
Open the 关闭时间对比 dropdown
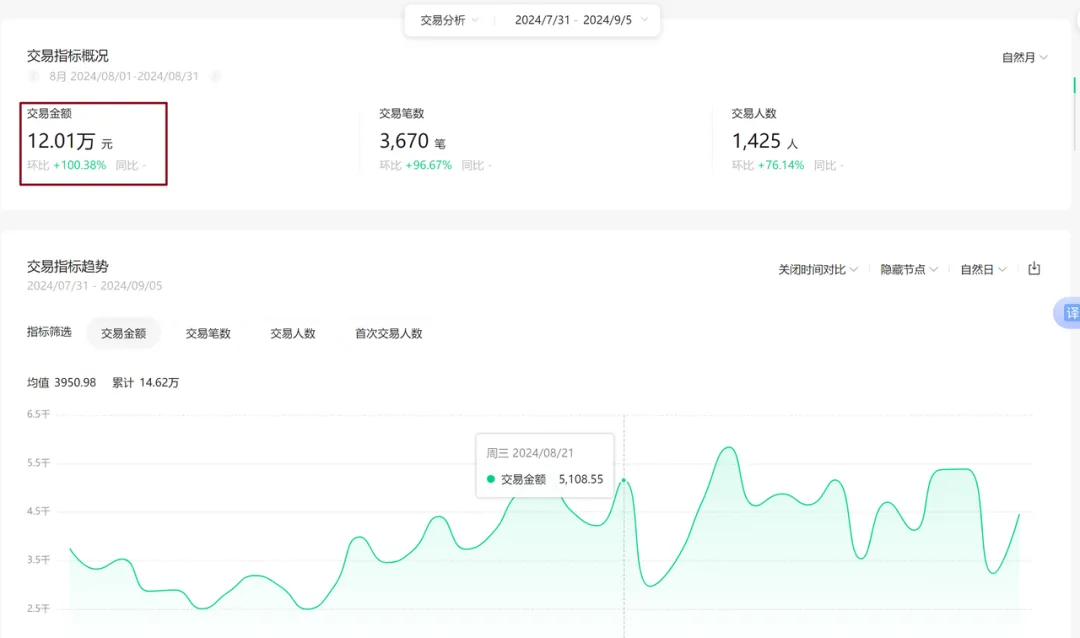pyautogui.click(x=818, y=269)
